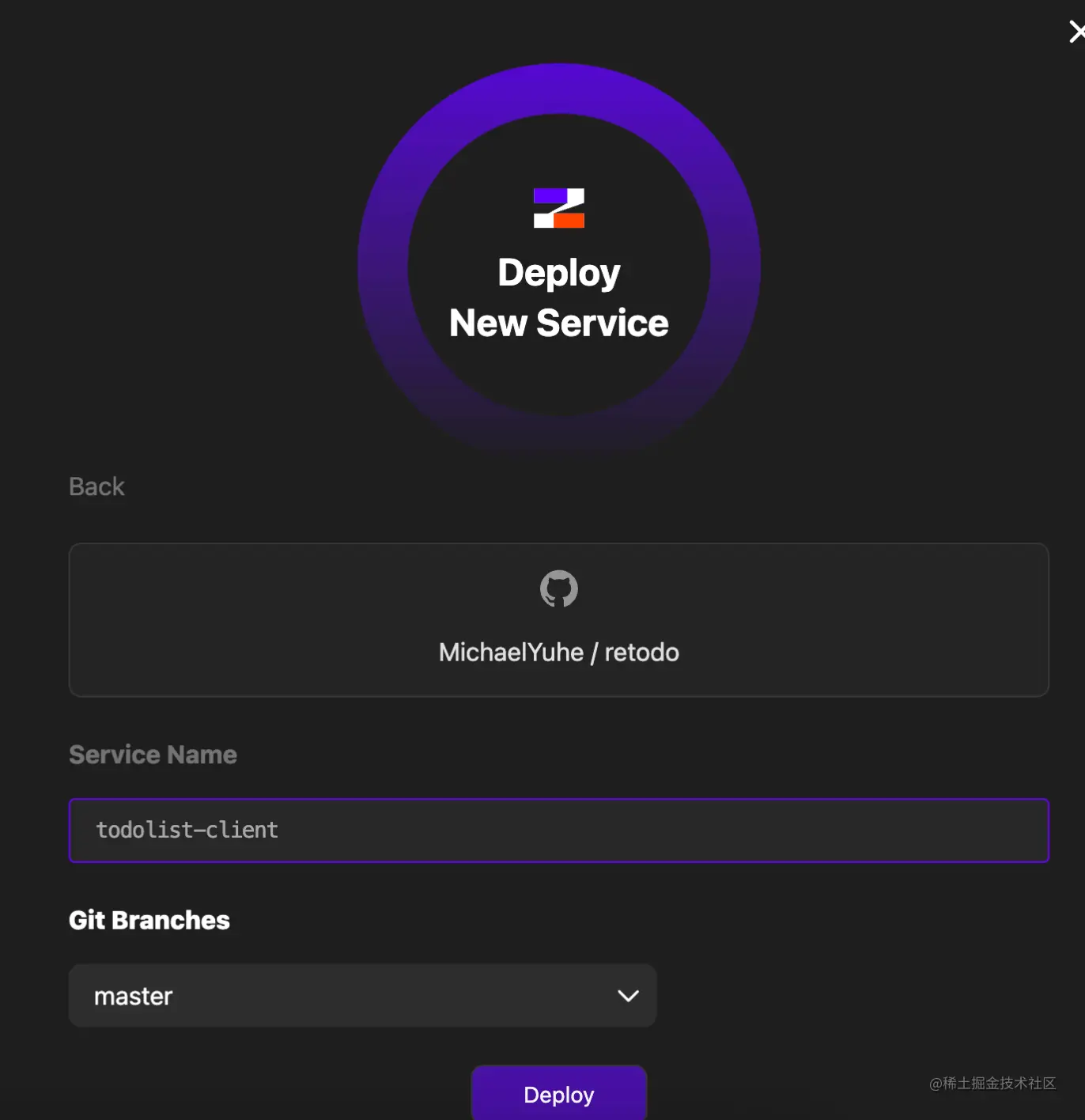Click the Deploy button
This screenshot has width=1085, height=1120.
(559, 1094)
